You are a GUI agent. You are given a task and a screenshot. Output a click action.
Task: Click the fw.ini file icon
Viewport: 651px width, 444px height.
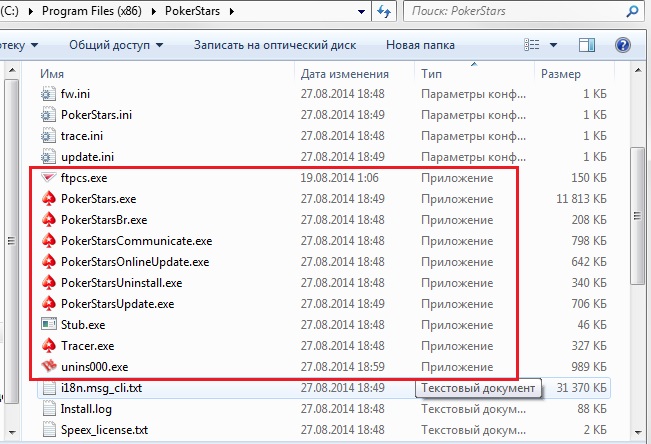point(48,94)
